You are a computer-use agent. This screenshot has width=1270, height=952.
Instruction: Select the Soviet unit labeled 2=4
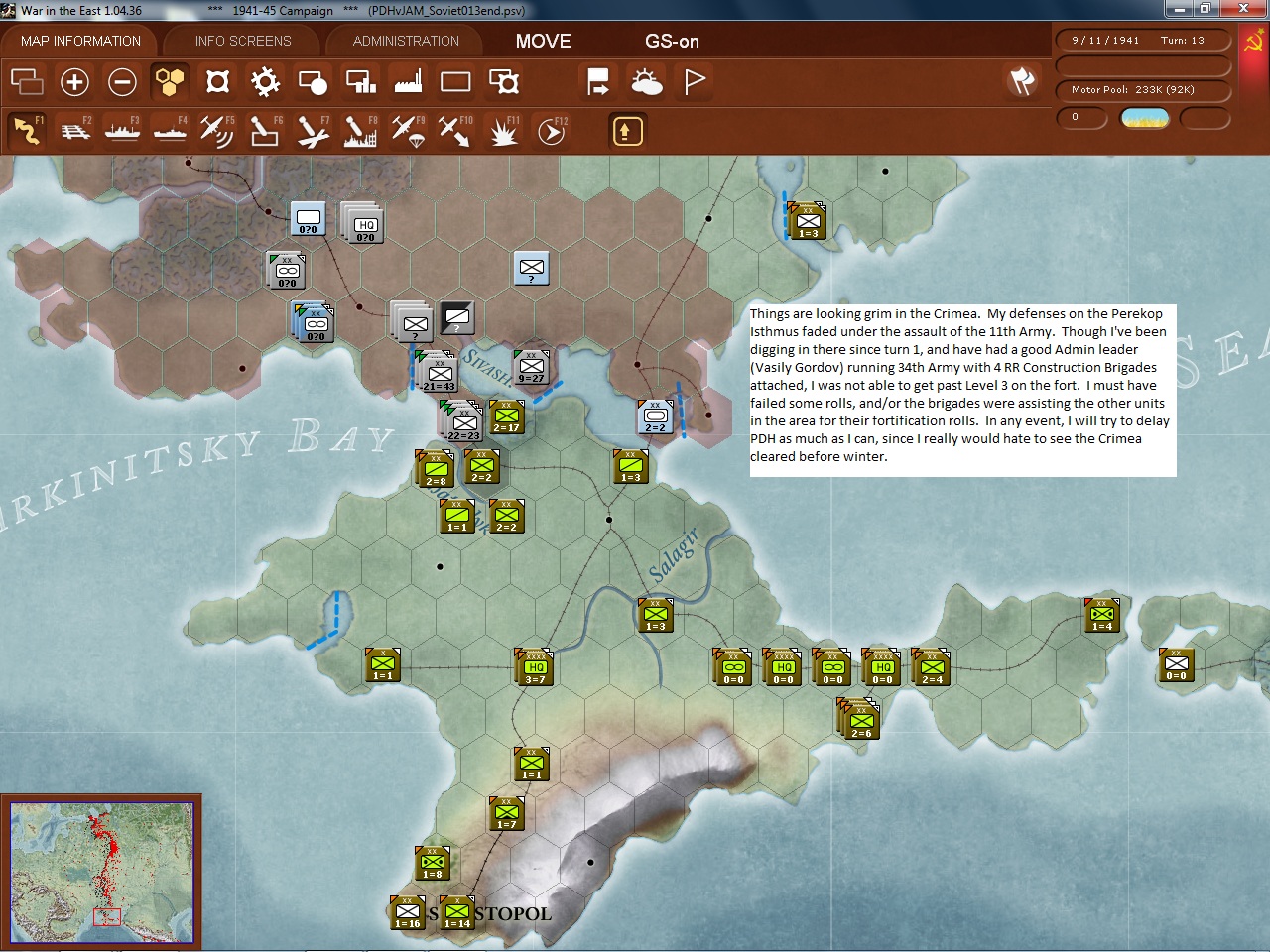click(933, 667)
